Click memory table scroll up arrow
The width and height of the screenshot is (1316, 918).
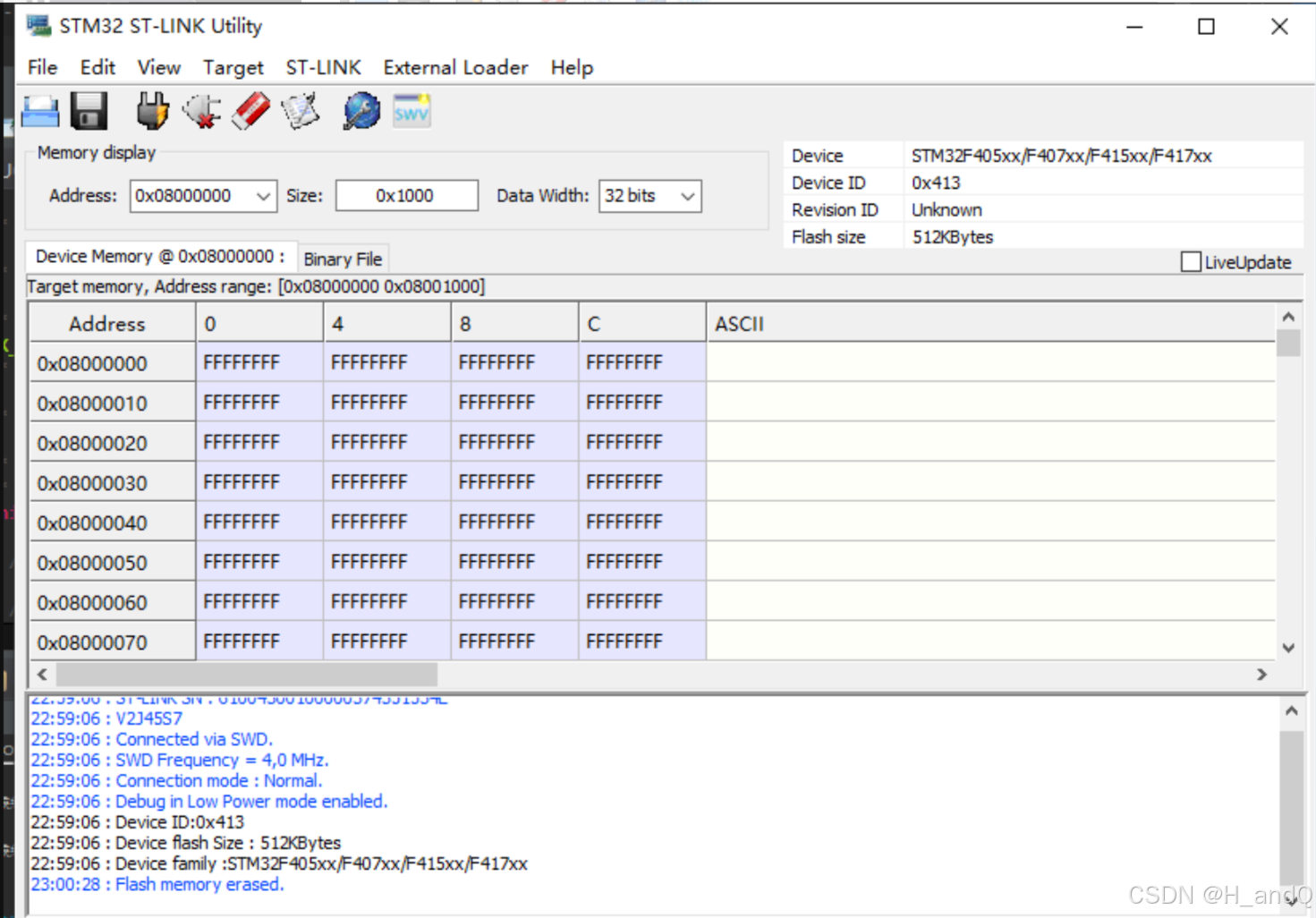(x=1288, y=317)
